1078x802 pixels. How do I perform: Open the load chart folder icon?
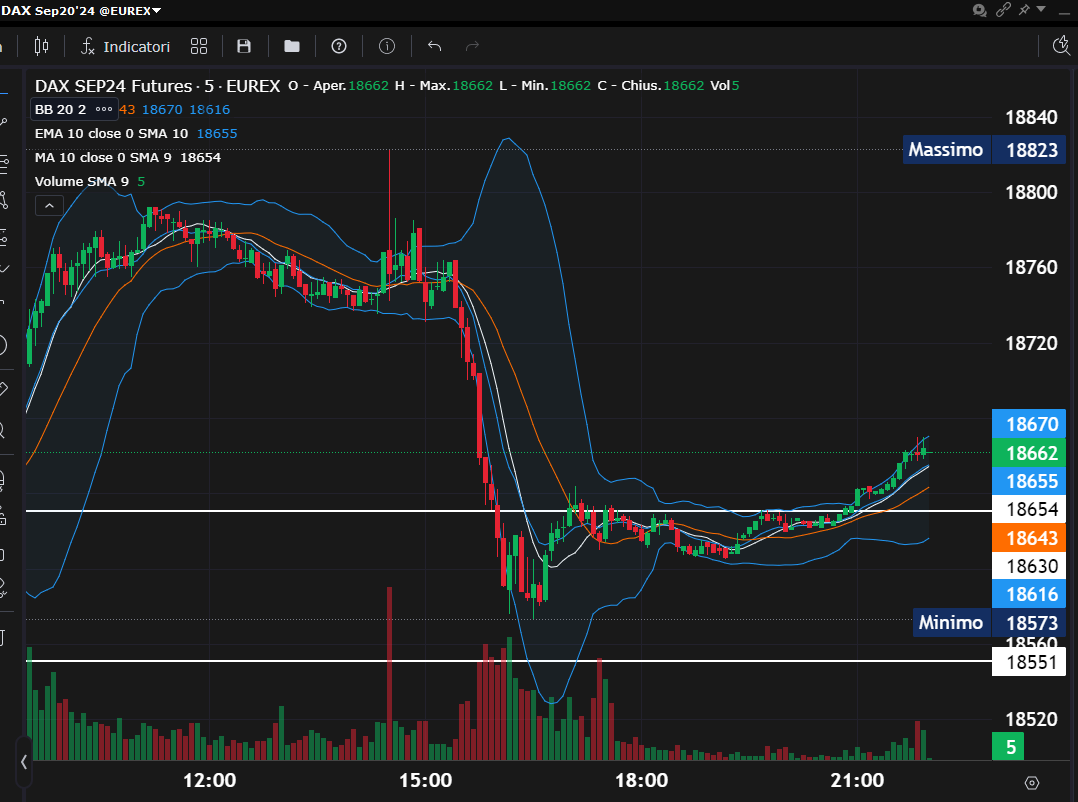point(291,46)
